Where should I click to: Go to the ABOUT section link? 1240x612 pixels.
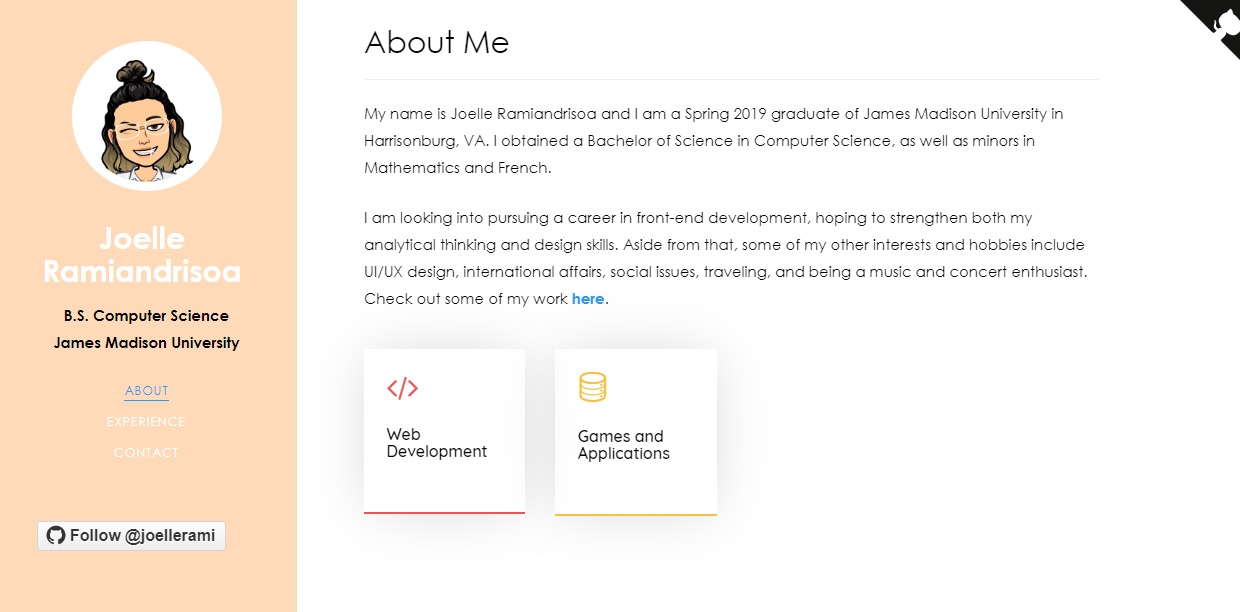coord(147,391)
